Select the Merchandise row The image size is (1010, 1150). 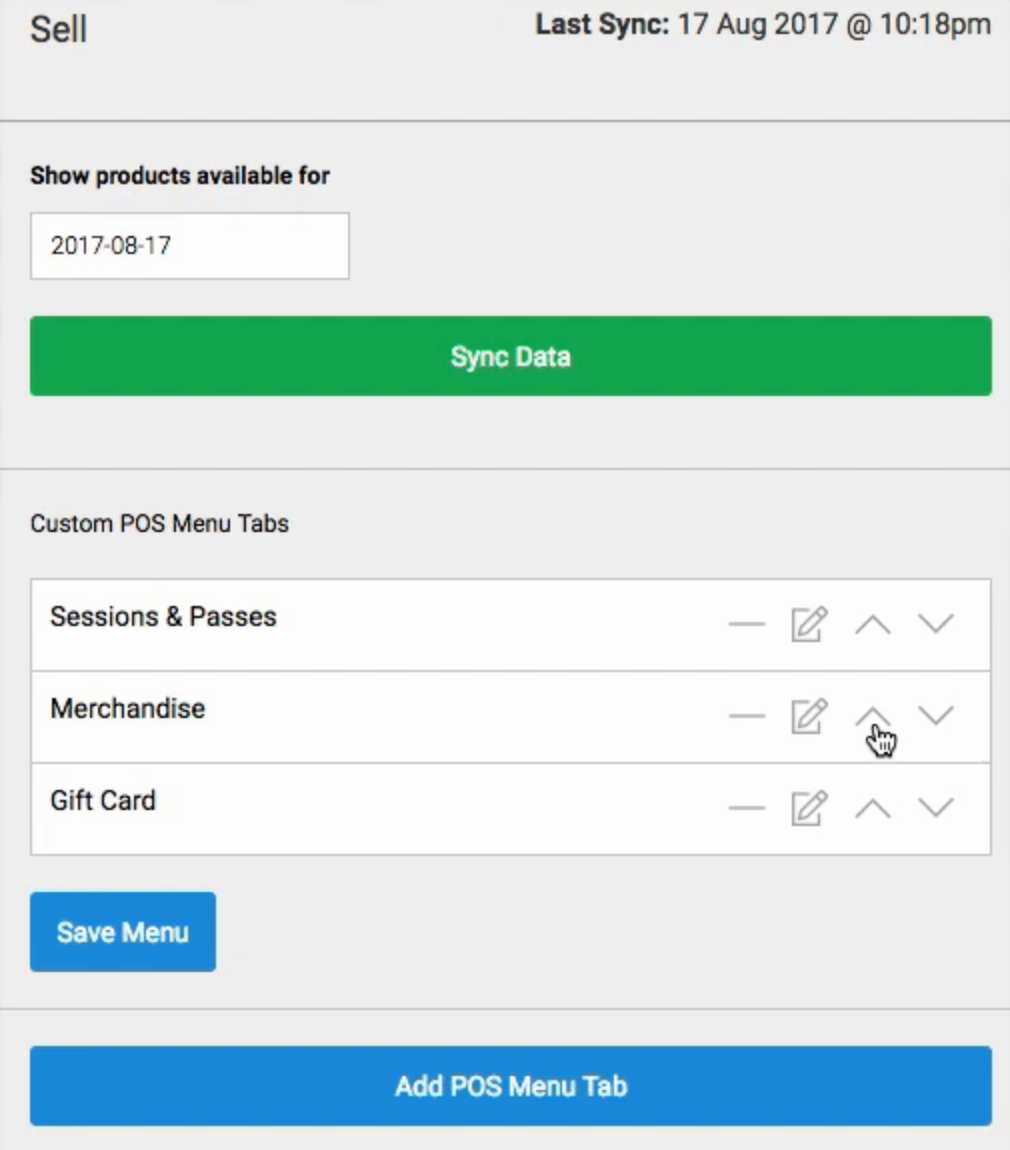pos(511,717)
